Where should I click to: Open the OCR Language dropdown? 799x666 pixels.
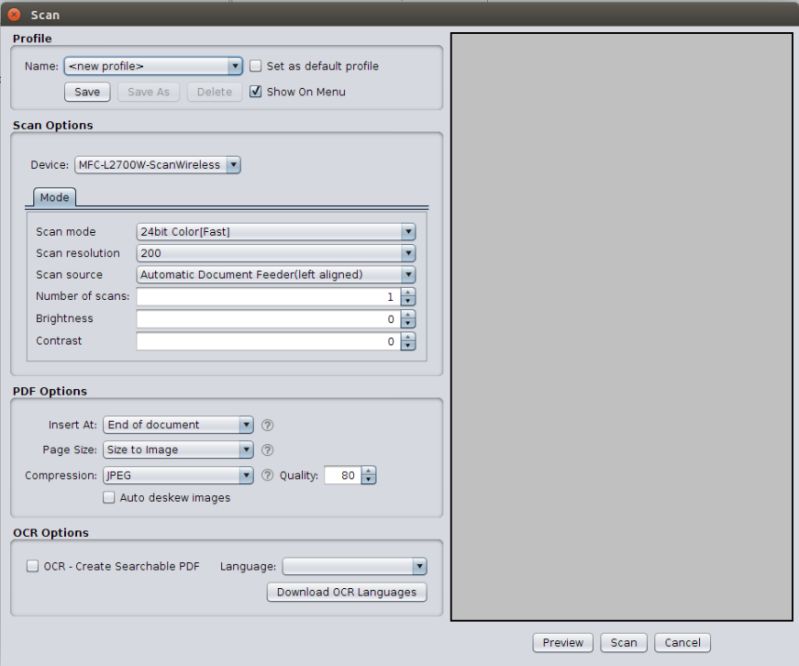coord(355,566)
